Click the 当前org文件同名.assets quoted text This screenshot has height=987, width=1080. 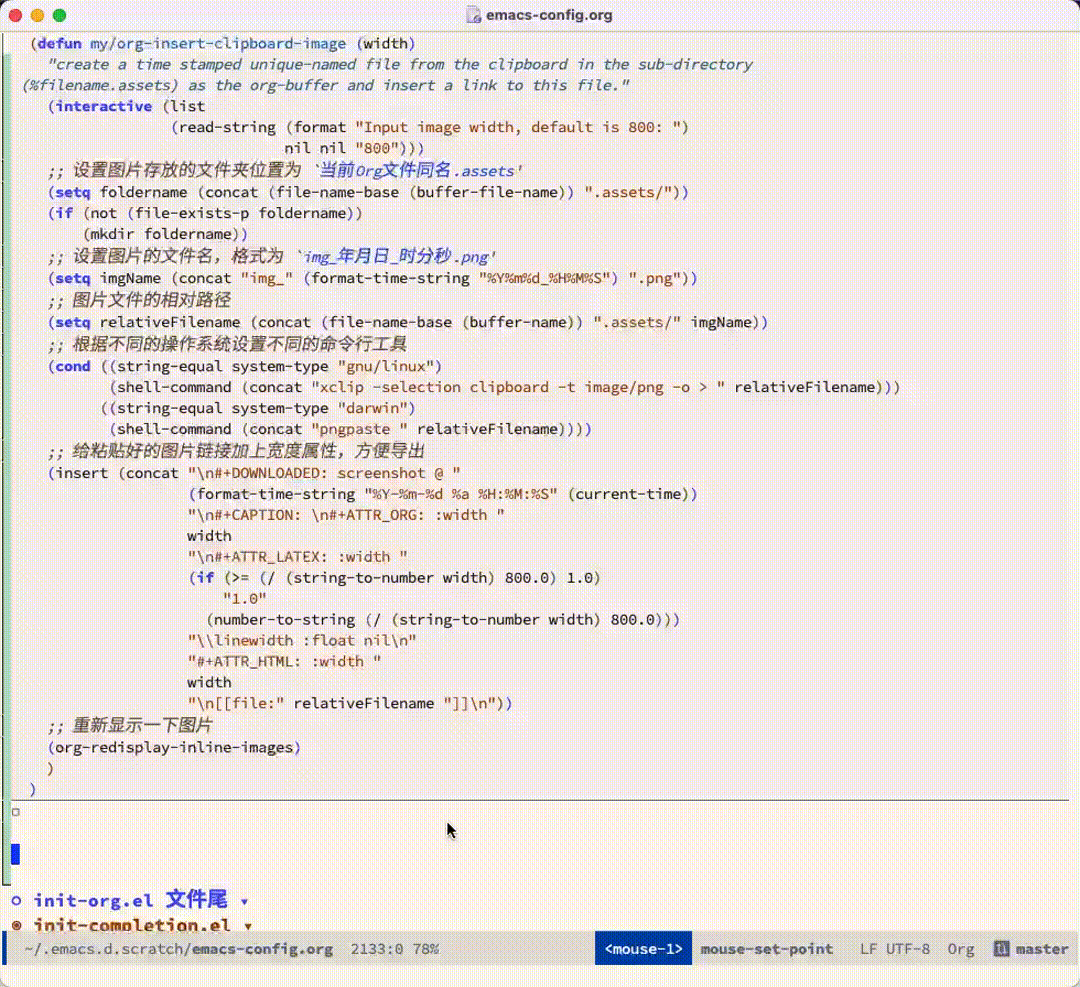(x=417, y=170)
